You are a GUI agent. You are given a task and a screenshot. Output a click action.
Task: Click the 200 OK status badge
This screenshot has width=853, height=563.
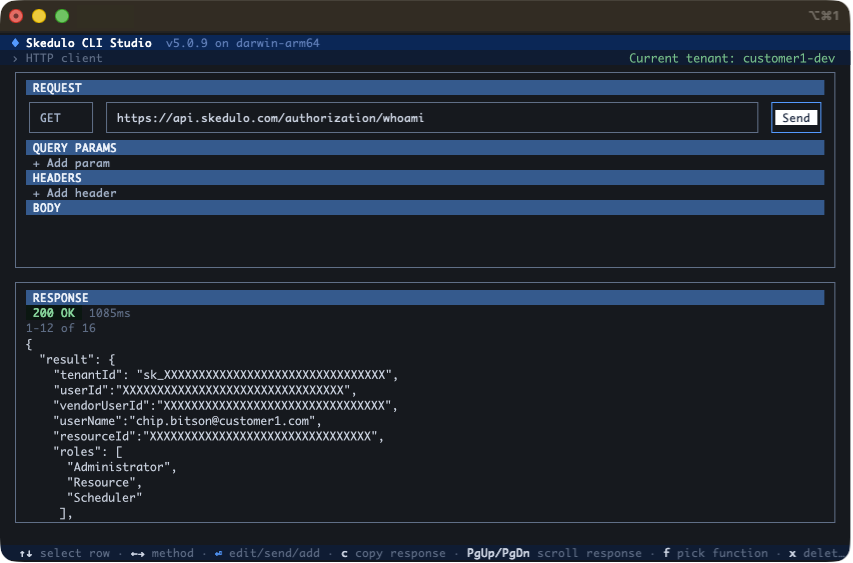pyautogui.click(x=53, y=313)
